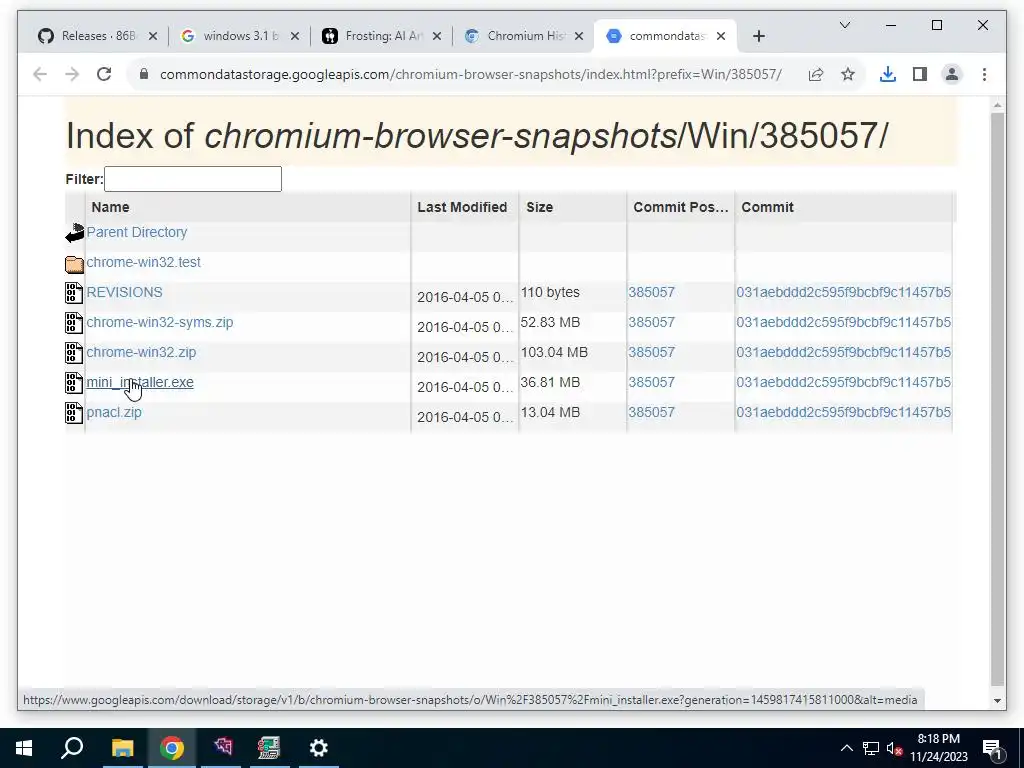Screen dimensions: 1024x768
Task: Click the file icon beside pnacl.zip
Action: point(74,413)
